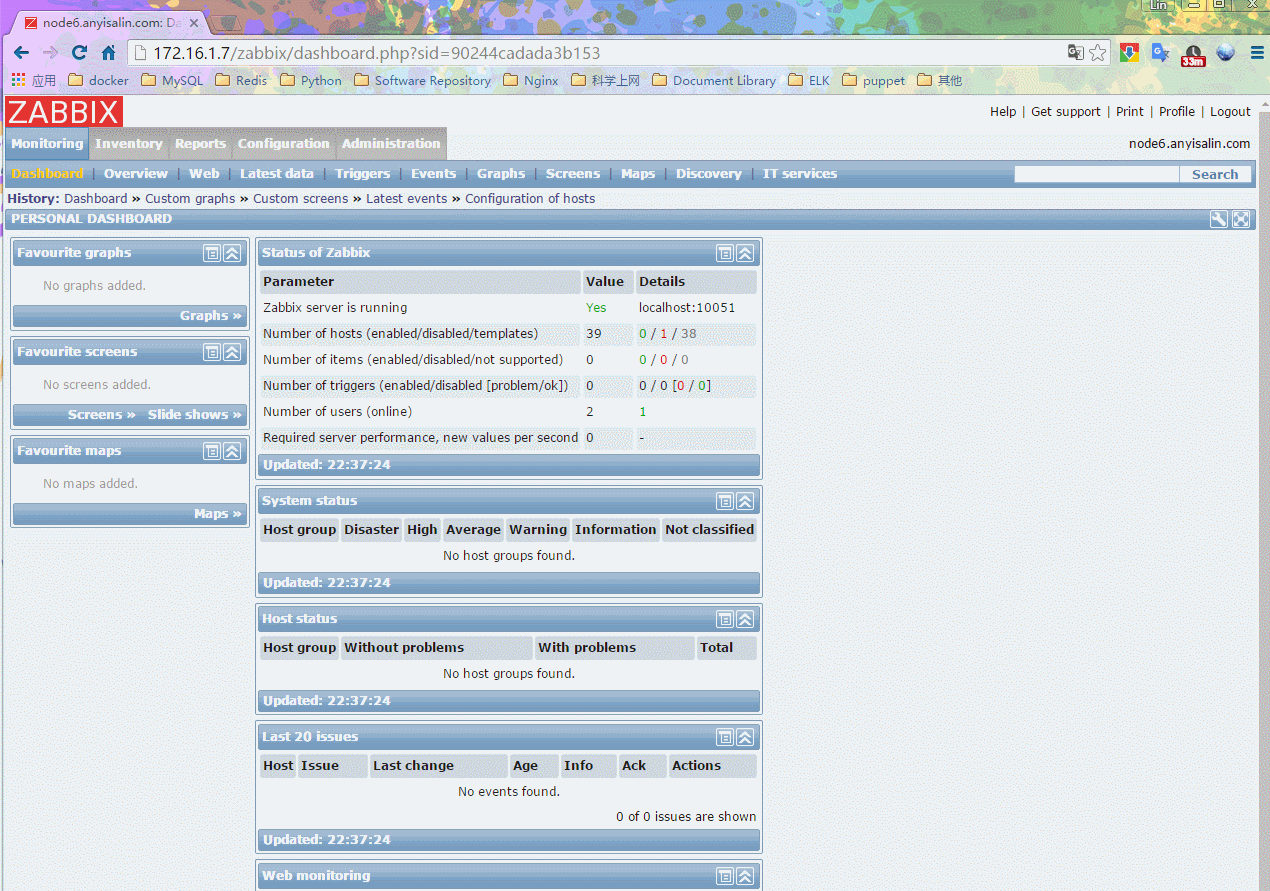Open the Favourite maps widget menu
Viewport: 1270px width, 891px height.
point(212,451)
